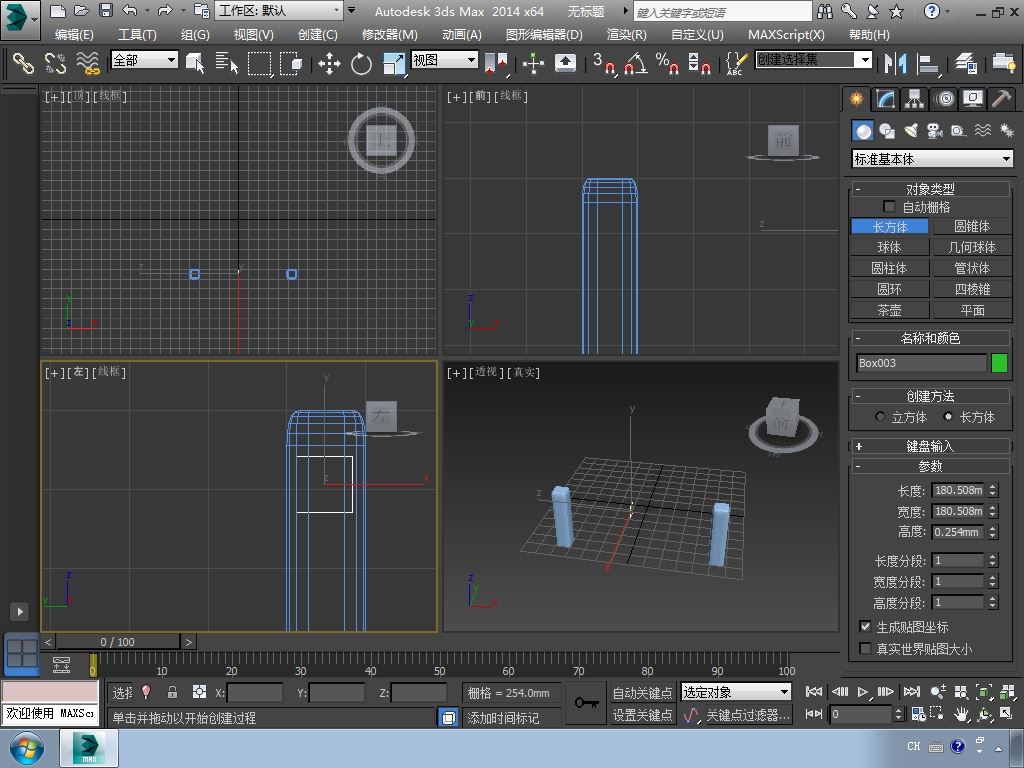This screenshot has width=1024, height=768.
Task: Enable the 自动栅格 checkbox
Action: pos(889,207)
